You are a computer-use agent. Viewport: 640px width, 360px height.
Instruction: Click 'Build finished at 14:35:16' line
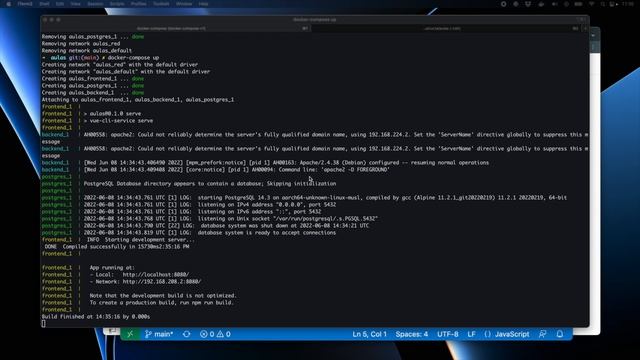pos(96,317)
